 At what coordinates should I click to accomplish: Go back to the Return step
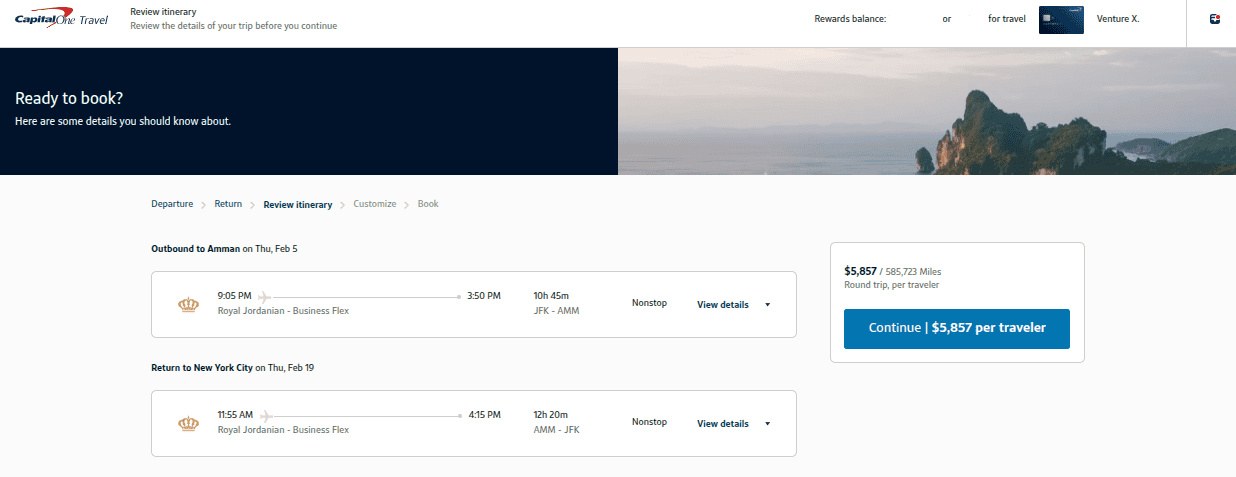[228, 204]
